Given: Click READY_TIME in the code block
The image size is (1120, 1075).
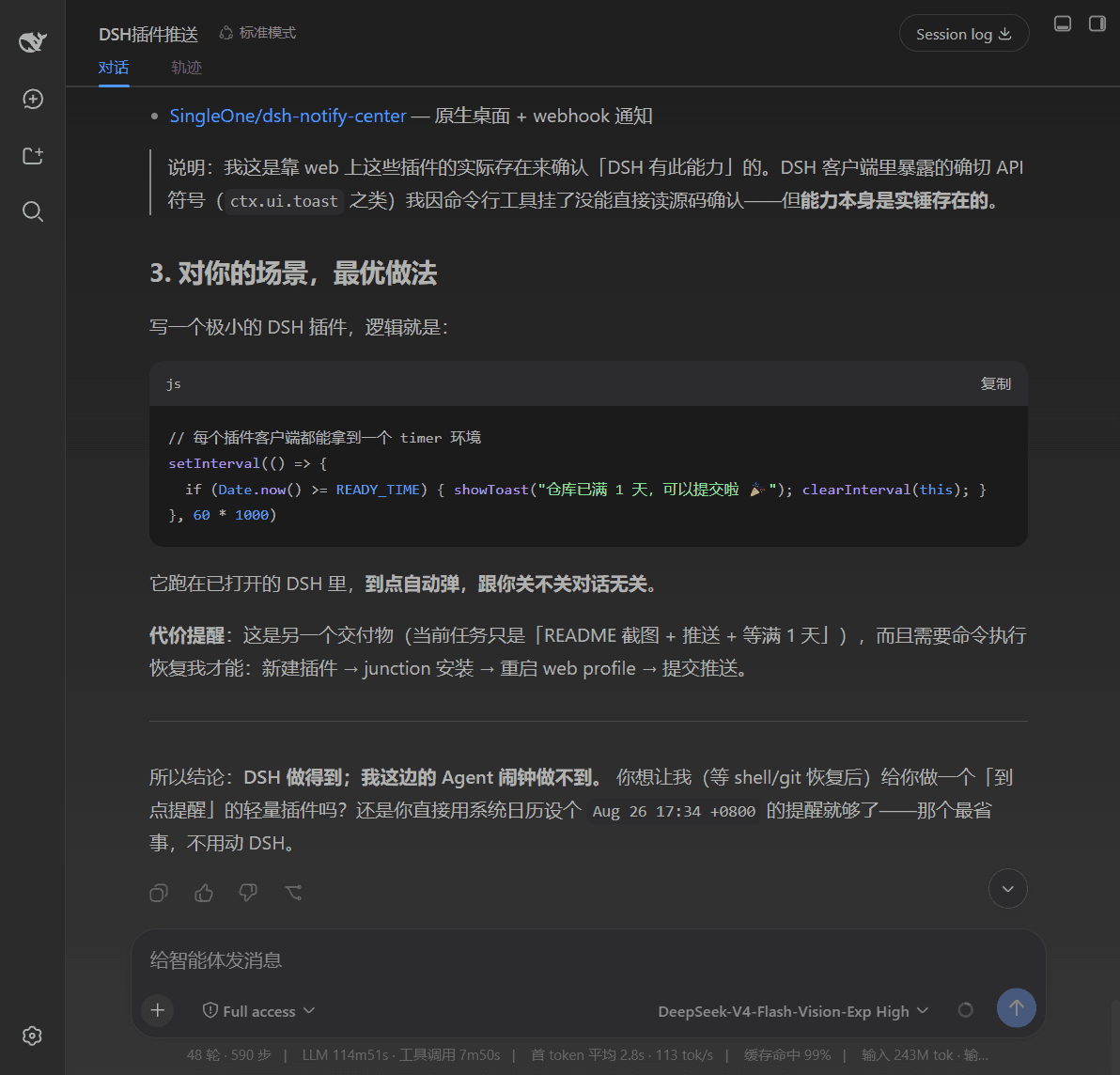Looking at the screenshot, I should [378, 490].
